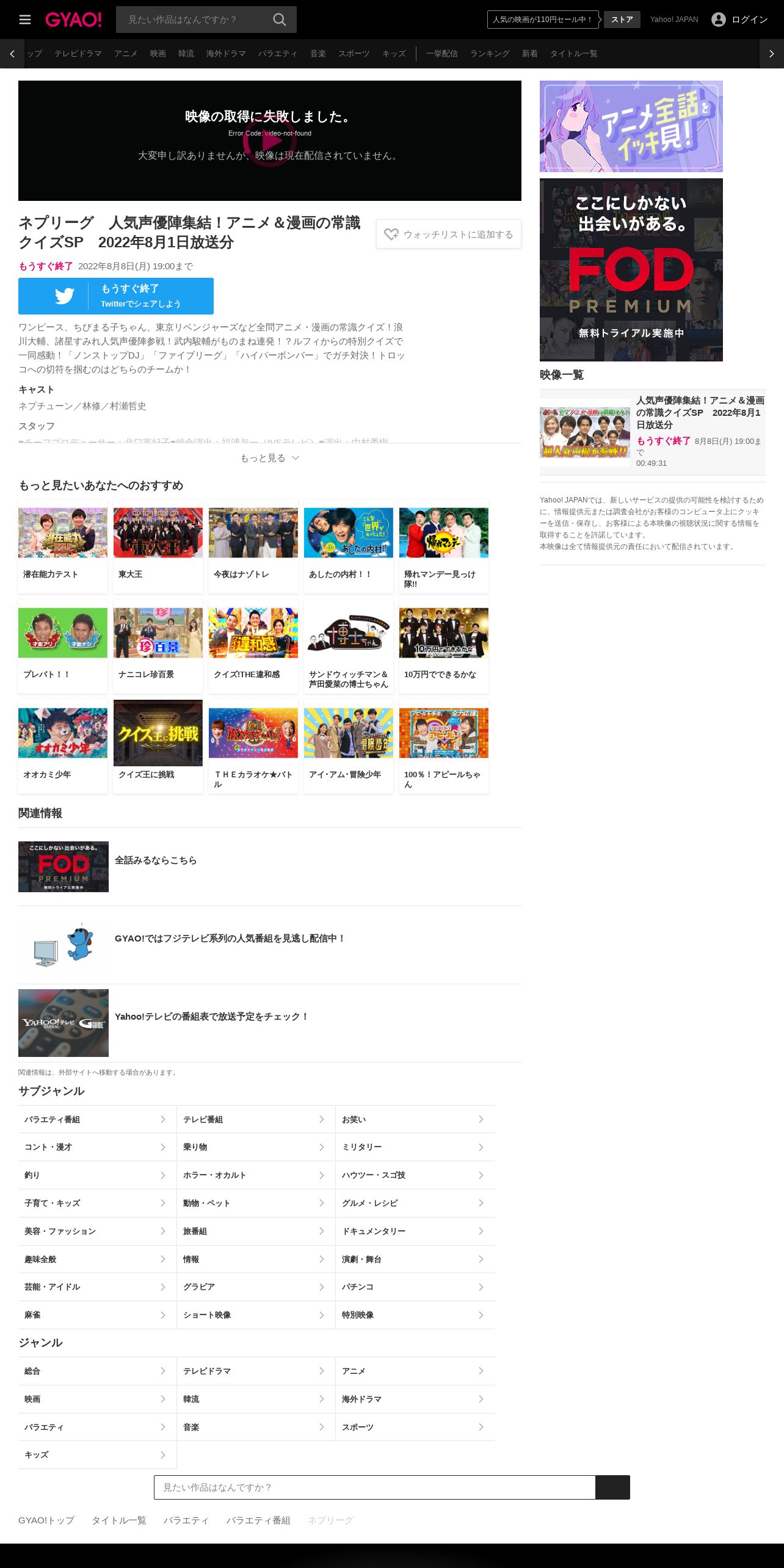This screenshot has height=1568, width=784.
Task: Click the bottom search submit button
Action: (612, 1487)
